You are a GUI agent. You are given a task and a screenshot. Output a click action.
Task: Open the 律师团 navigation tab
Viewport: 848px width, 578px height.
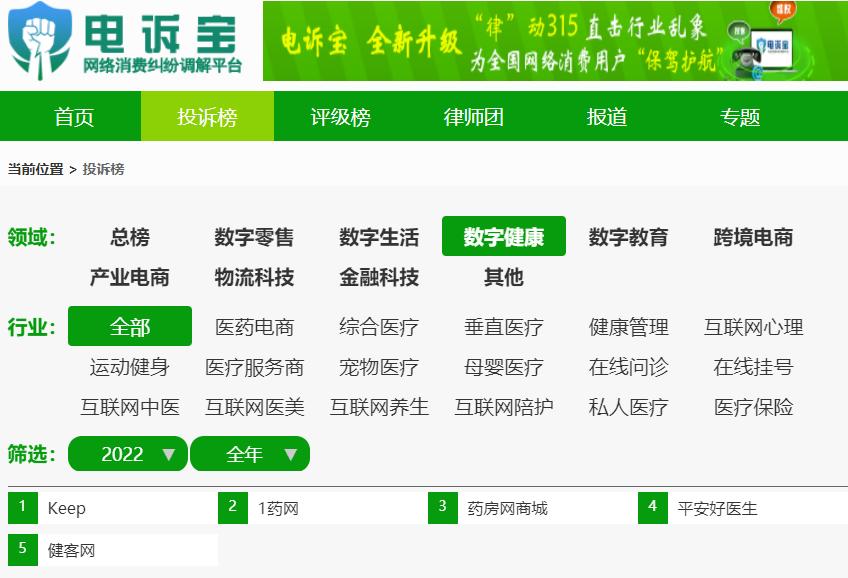(x=473, y=117)
